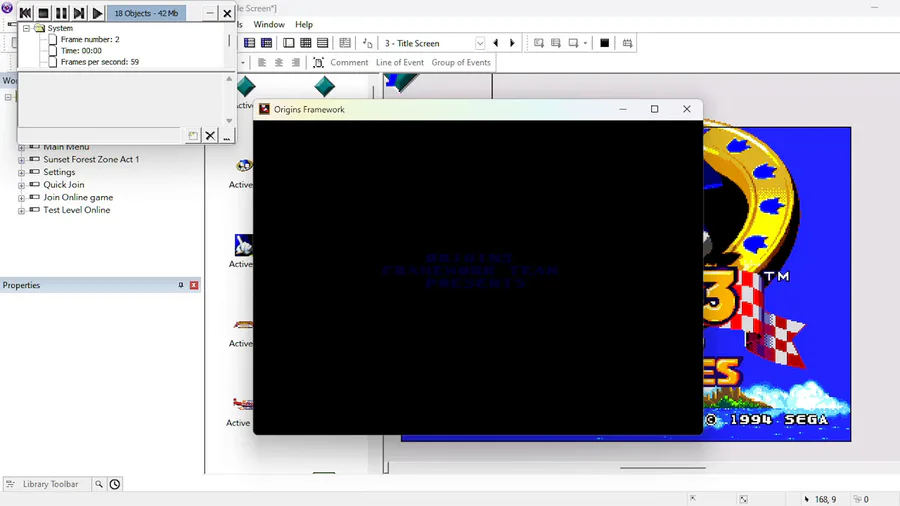Viewport: 900px width, 506px height.
Task: Click debugger delete X icon at bottom
Action: coord(210,135)
